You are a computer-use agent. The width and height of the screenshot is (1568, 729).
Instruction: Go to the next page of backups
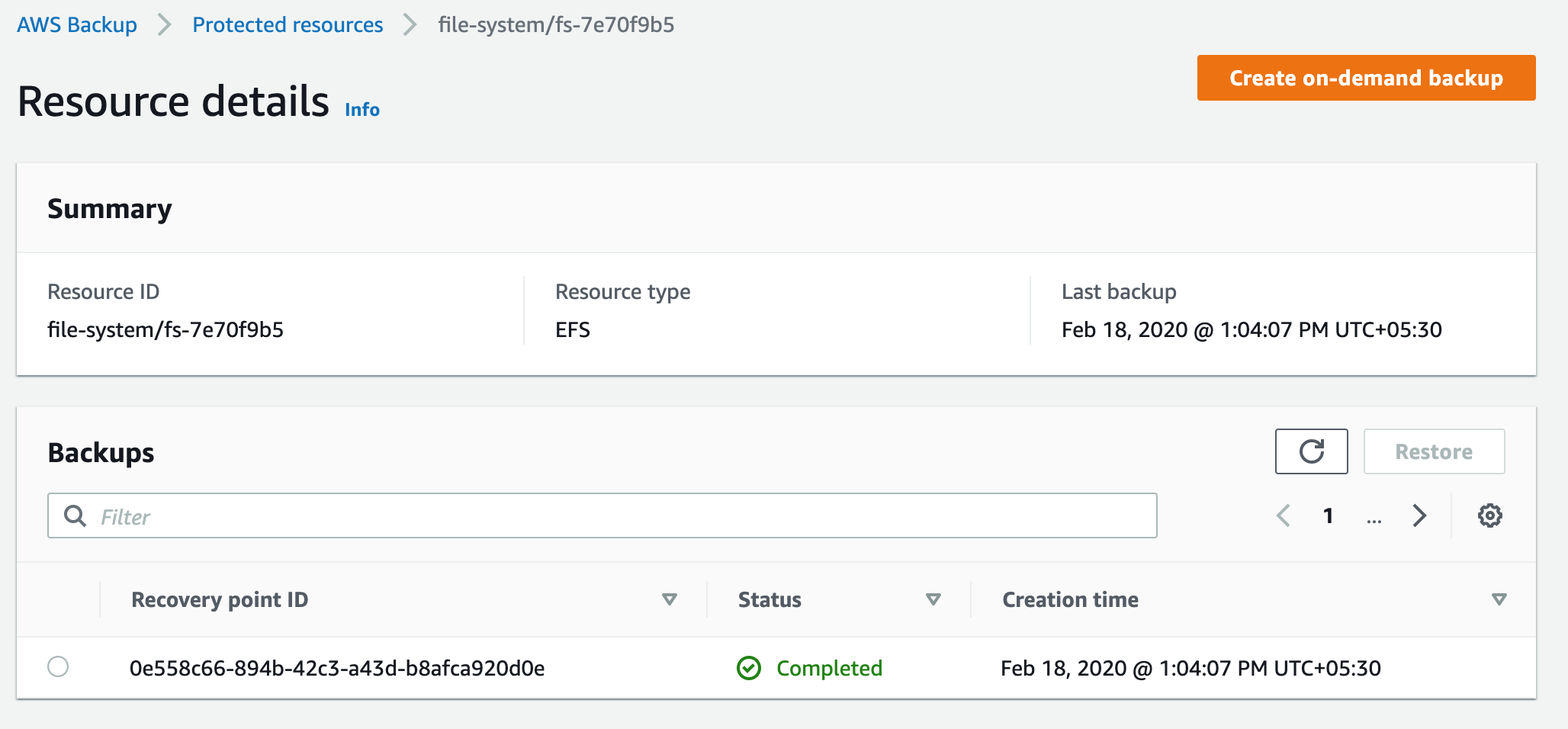(1419, 516)
